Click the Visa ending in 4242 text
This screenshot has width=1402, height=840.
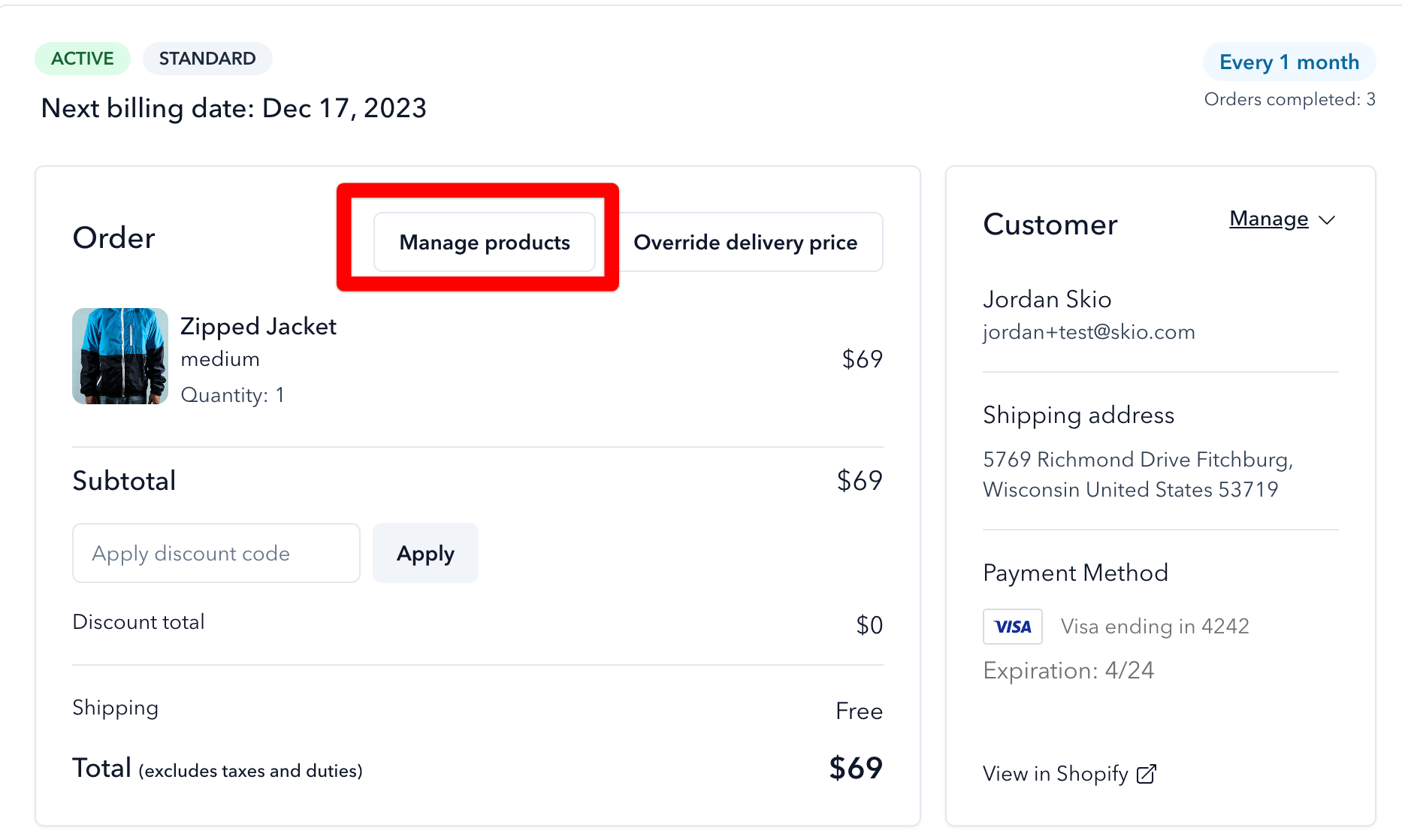pos(1155,626)
